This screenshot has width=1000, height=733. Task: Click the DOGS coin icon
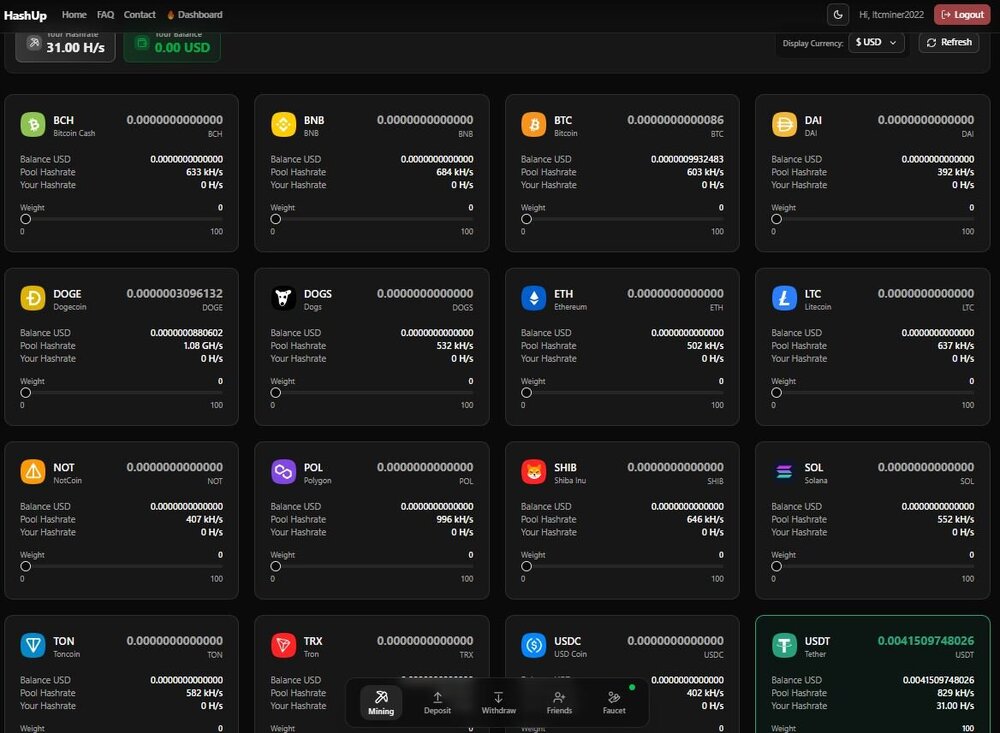pyautogui.click(x=283, y=298)
